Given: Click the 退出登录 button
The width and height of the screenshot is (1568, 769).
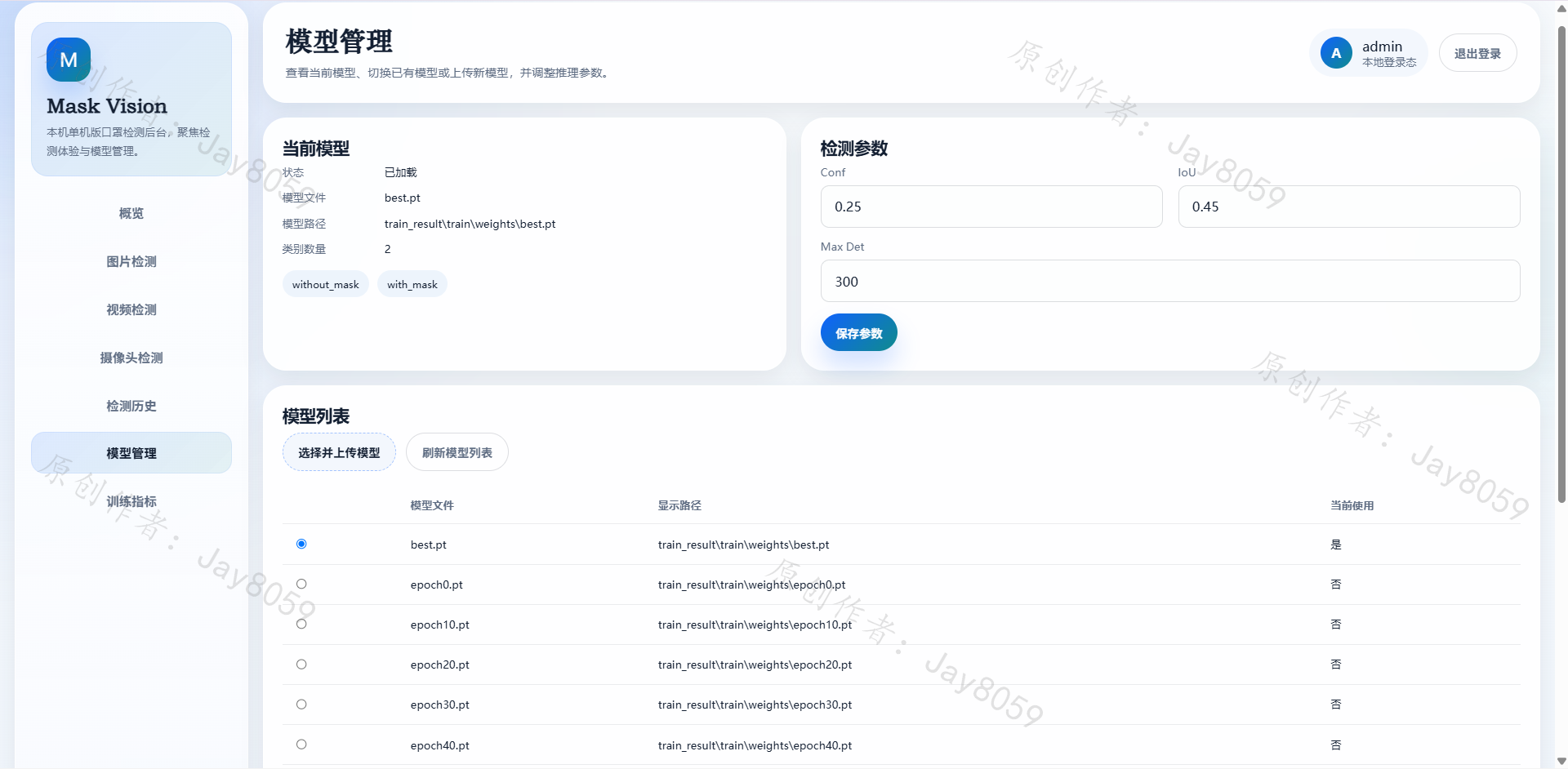Looking at the screenshot, I should click(1477, 53).
